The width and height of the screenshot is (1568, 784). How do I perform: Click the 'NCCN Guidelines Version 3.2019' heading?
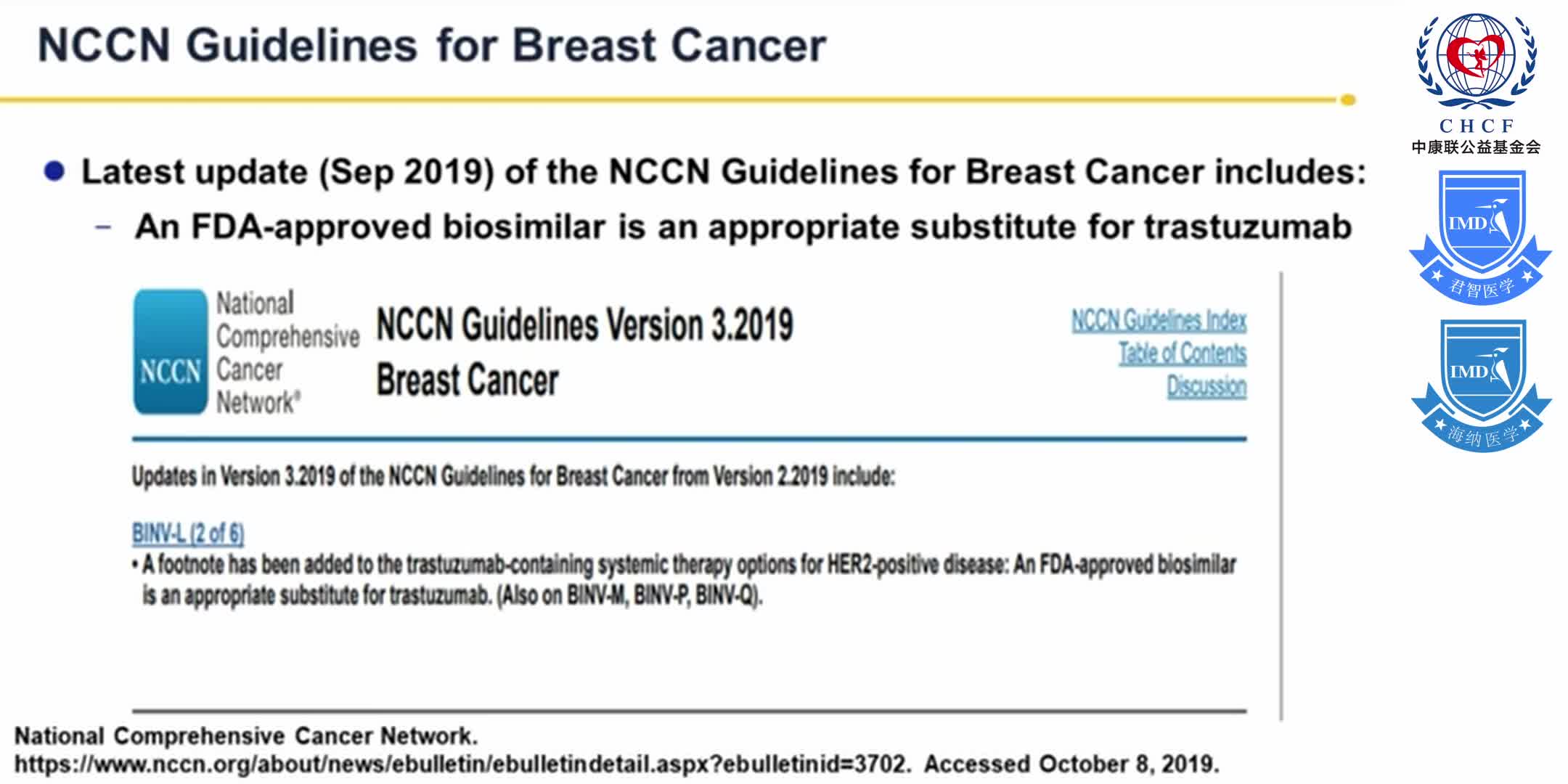point(584,324)
